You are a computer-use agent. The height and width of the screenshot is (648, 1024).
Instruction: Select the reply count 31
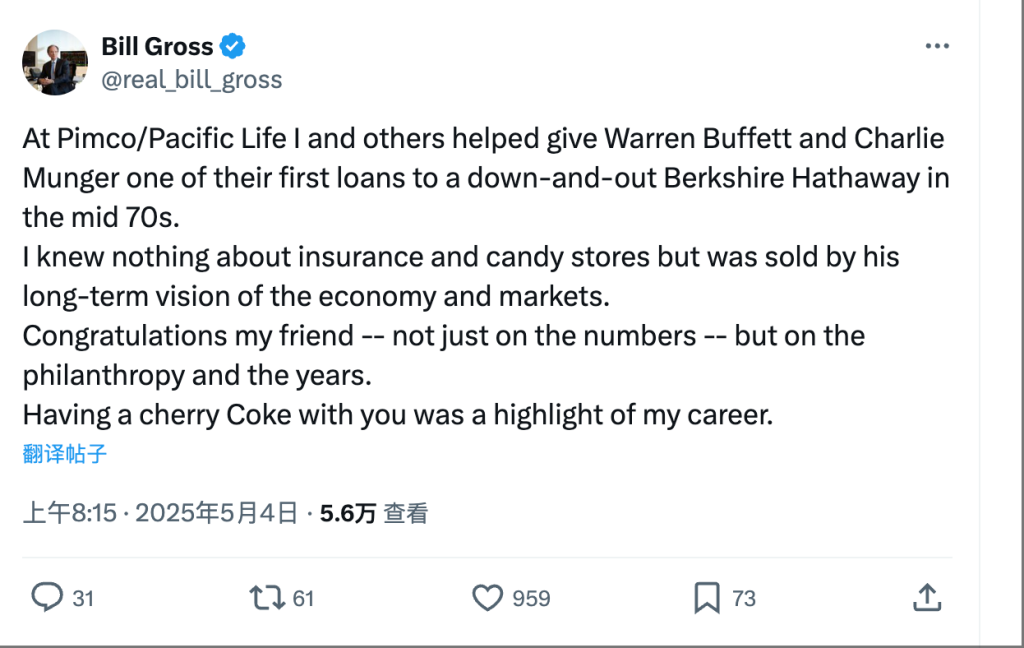(84, 597)
